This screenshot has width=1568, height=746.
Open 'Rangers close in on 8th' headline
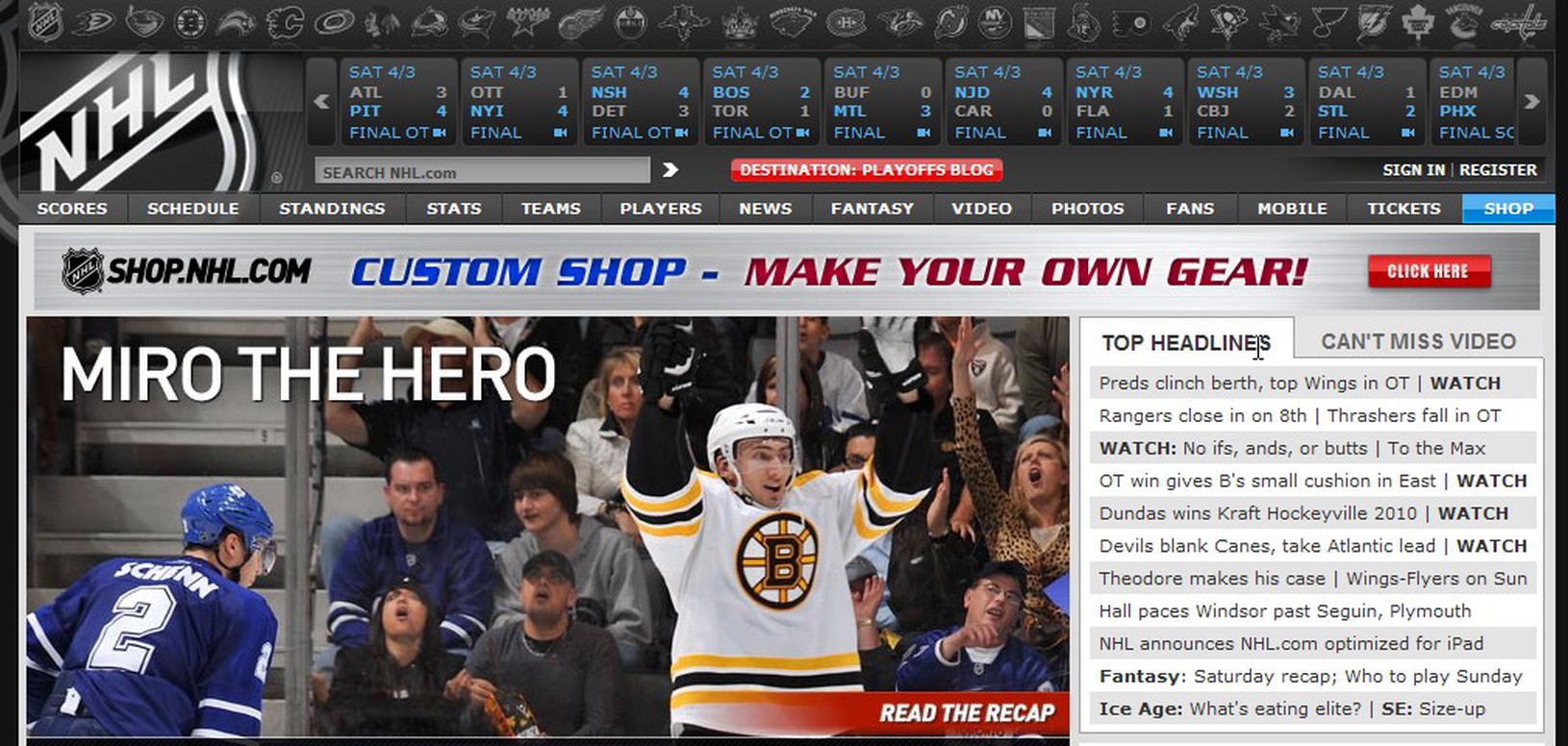(1202, 415)
